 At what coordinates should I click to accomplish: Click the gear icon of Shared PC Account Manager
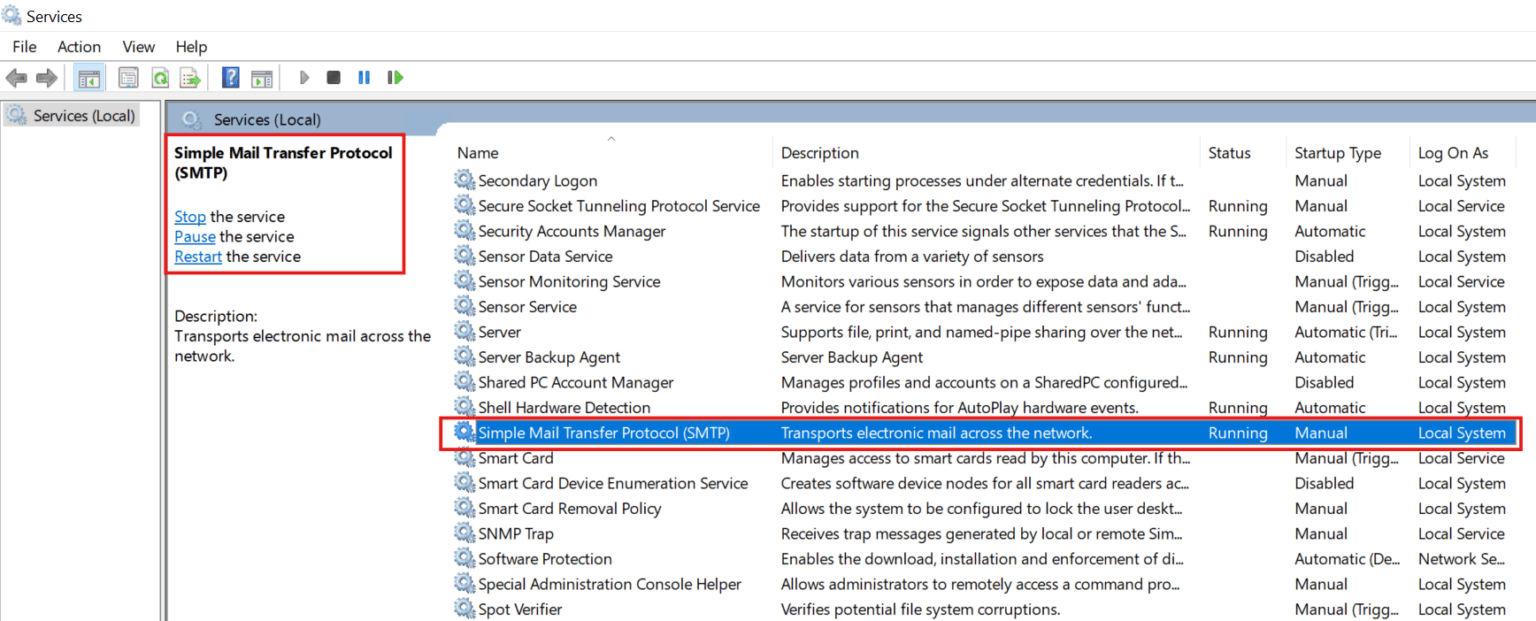pos(465,382)
